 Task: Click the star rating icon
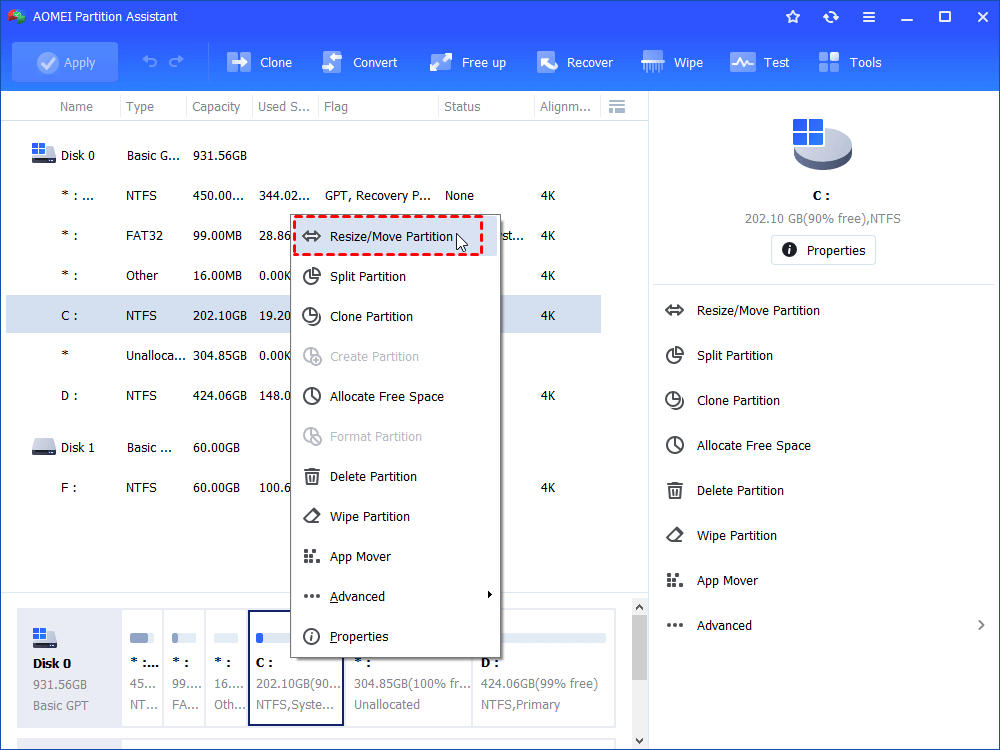793,16
